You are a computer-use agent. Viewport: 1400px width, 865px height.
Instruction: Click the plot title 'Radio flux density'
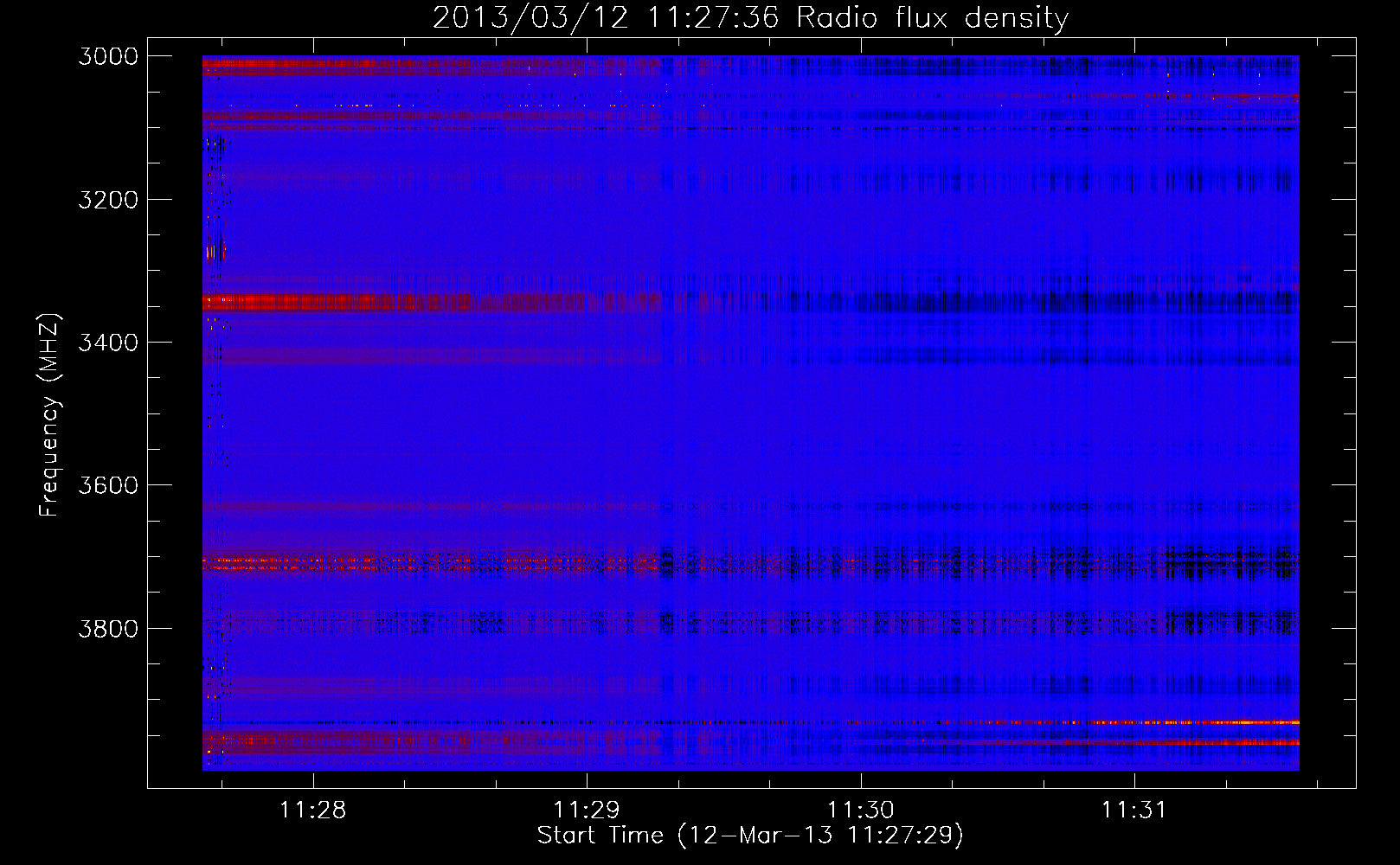(933, 18)
